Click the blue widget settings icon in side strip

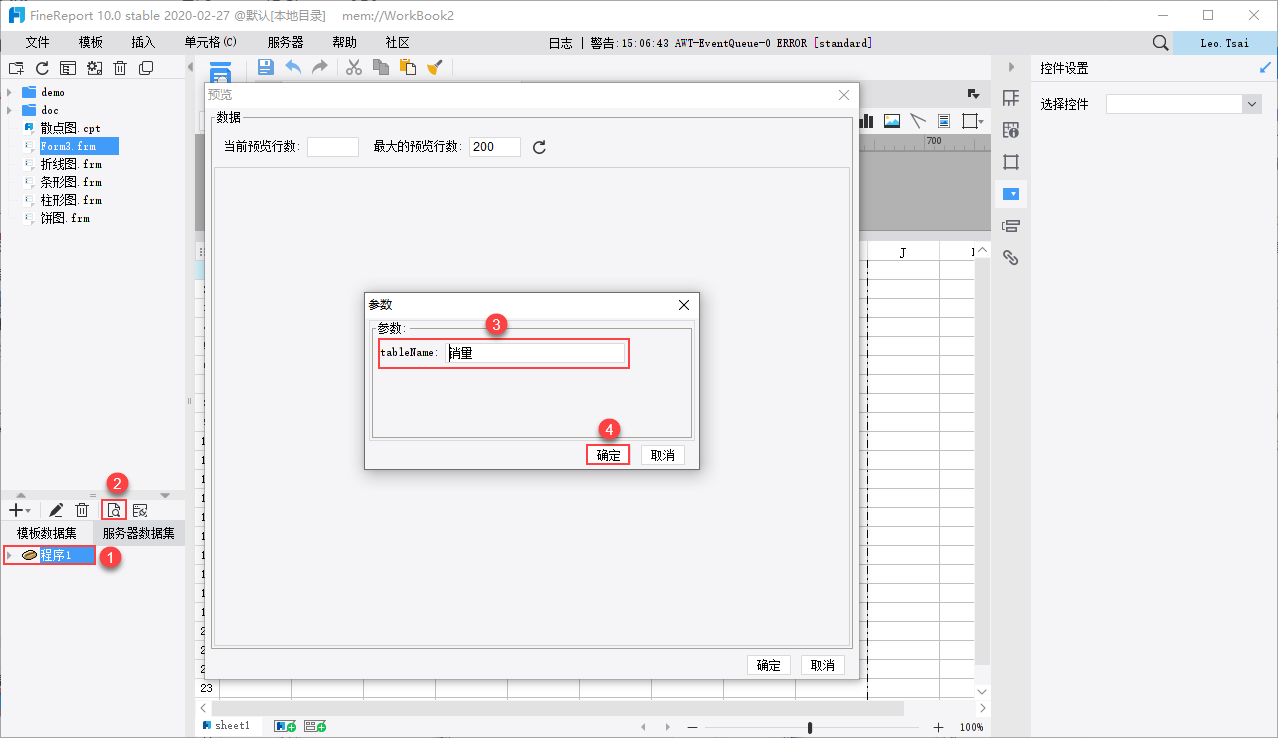click(1011, 194)
